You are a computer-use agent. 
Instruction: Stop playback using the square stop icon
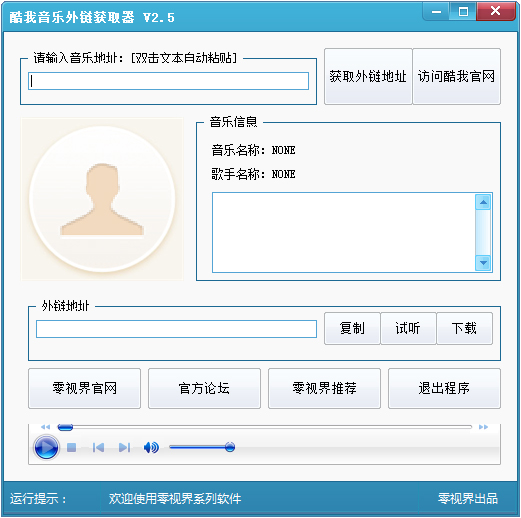click(71, 447)
